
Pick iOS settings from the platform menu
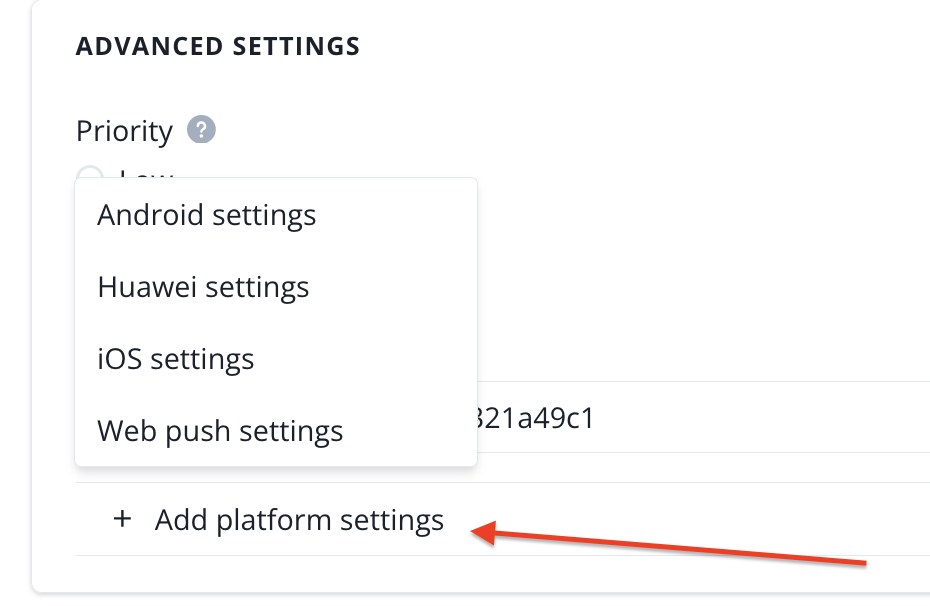tap(176, 359)
